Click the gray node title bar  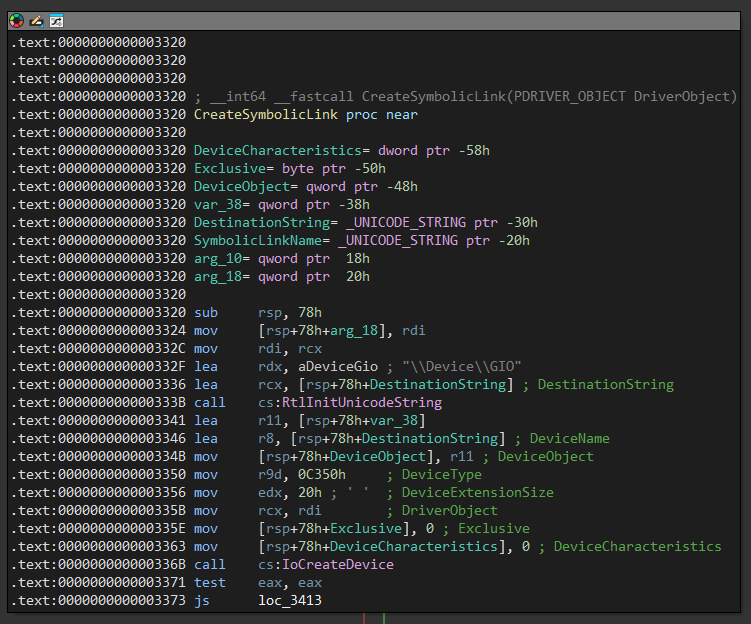[400, 20]
